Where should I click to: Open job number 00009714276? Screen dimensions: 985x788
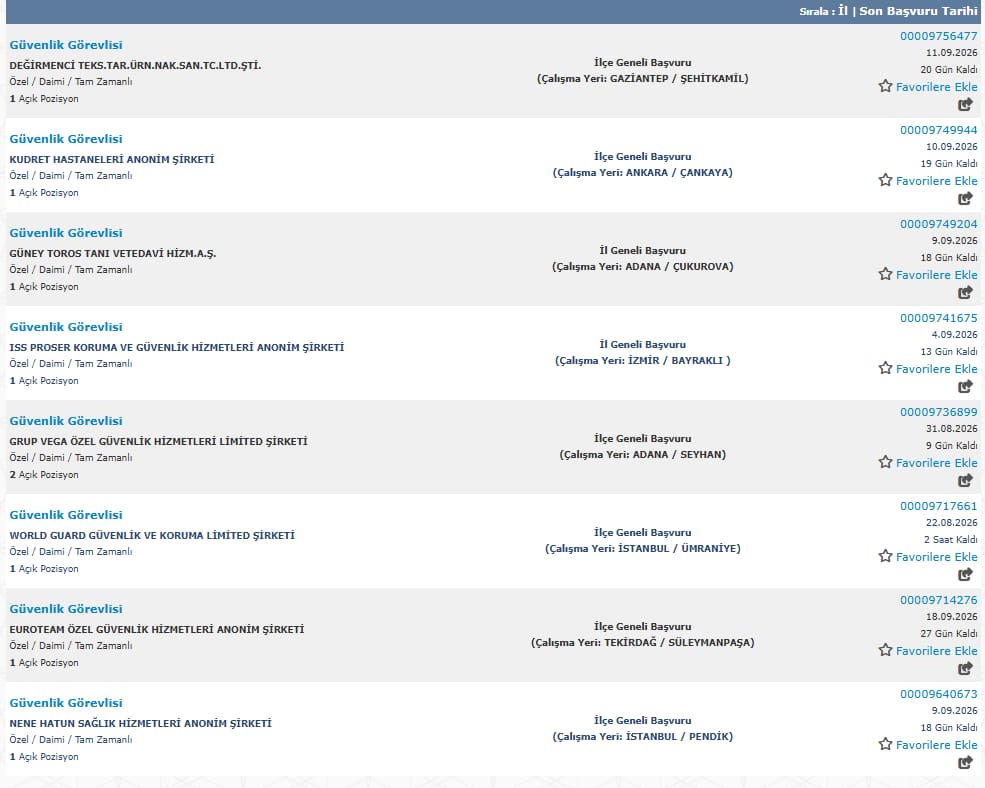939,600
